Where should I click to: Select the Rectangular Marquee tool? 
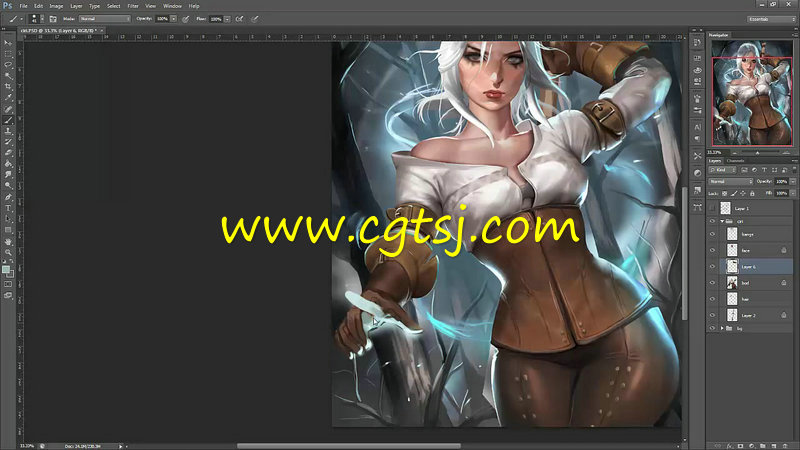click(8, 54)
